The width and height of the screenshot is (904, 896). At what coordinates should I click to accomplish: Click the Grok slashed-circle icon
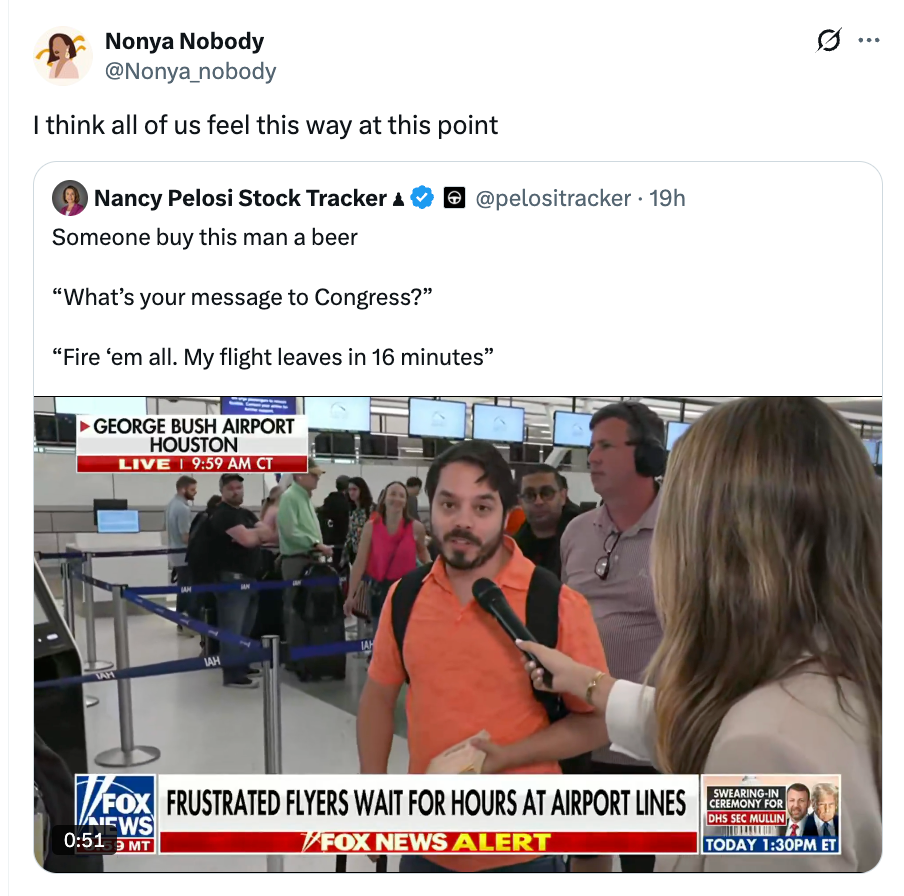click(829, 40)
